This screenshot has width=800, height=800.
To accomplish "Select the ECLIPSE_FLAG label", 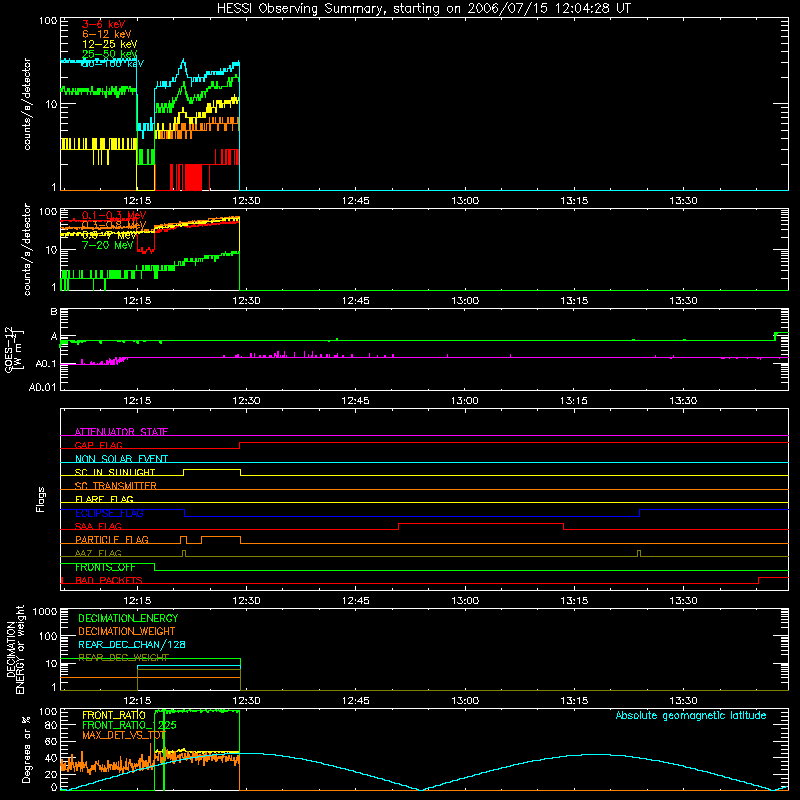I will (x=109, y=513).
